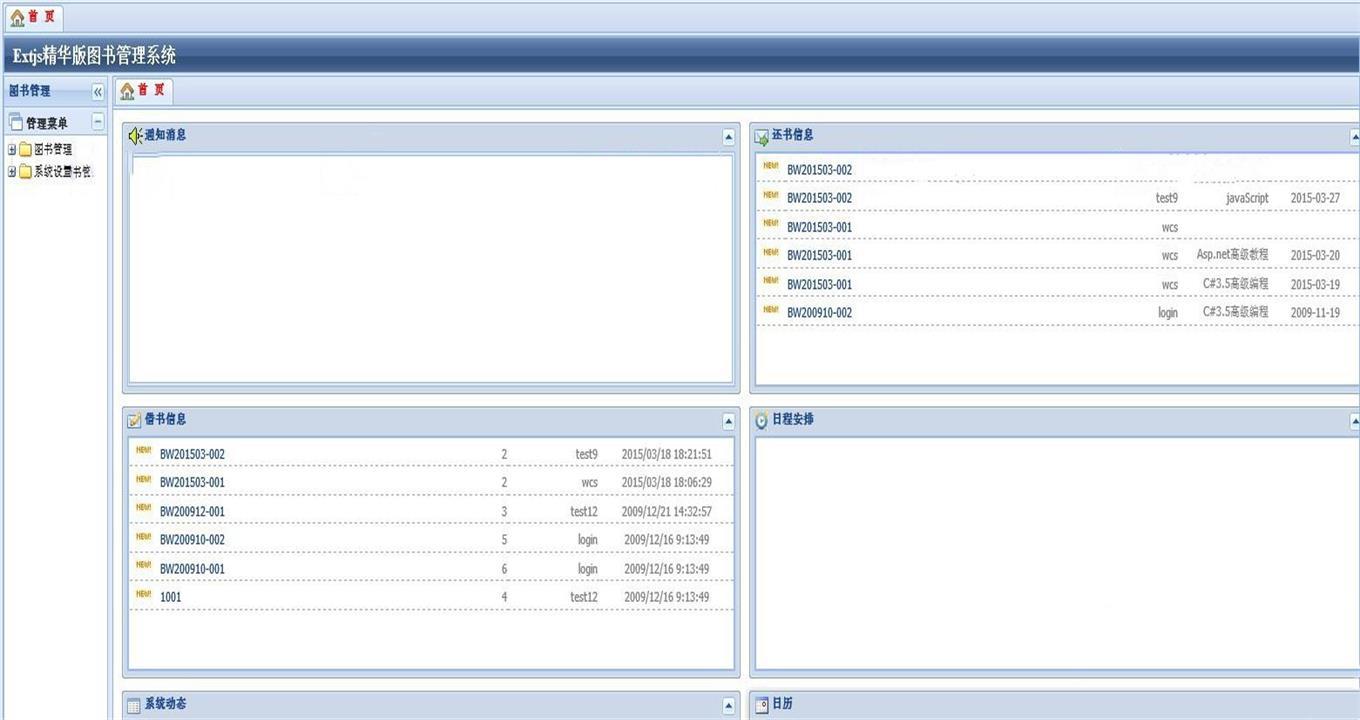
Task: Collapse the 借书信息 panel using its arrow
Action: click(x=728, y=421)
